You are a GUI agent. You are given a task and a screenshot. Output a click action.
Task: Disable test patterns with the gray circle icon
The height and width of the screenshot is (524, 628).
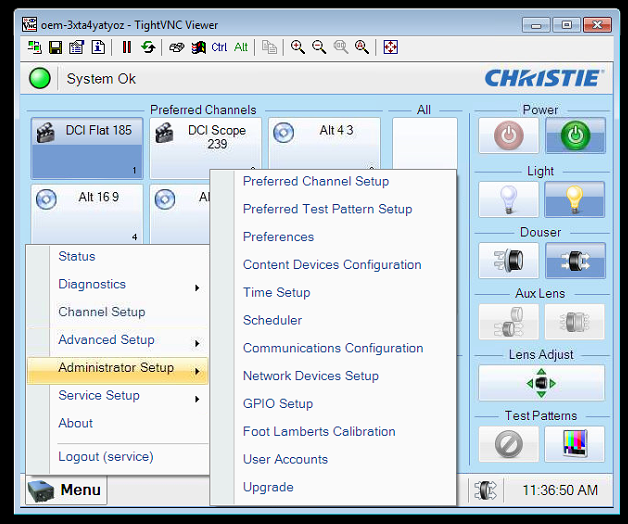[x=508, y=443]
